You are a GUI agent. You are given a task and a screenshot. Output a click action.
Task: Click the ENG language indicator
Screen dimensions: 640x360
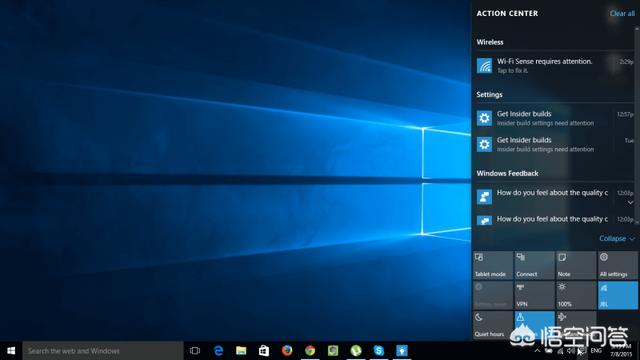(596, 351)
